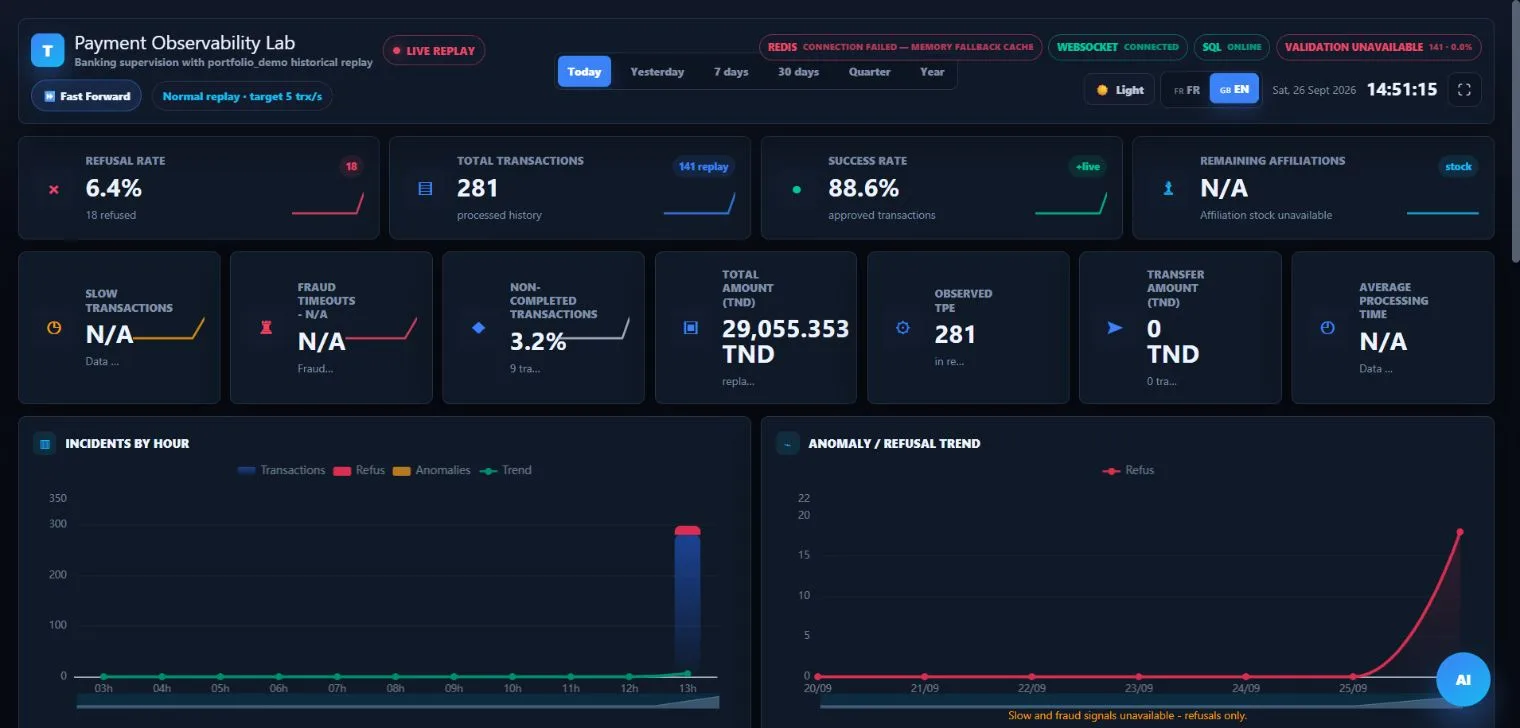
Task: Click the Anomaly / Refusal Trend icon
Action: coord(788,443)
